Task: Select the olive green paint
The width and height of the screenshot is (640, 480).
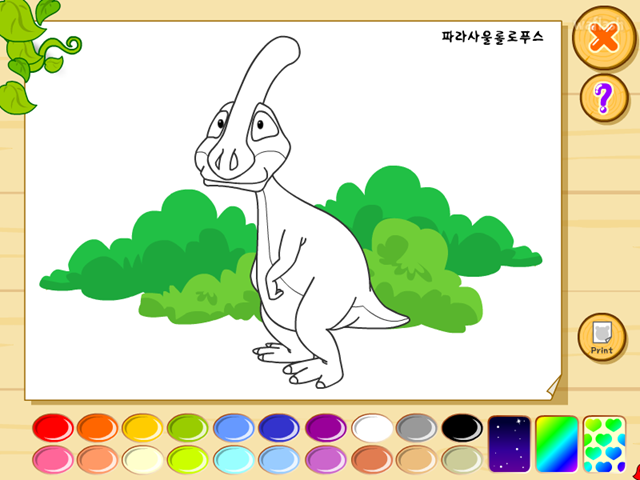Action: [188, 428]
